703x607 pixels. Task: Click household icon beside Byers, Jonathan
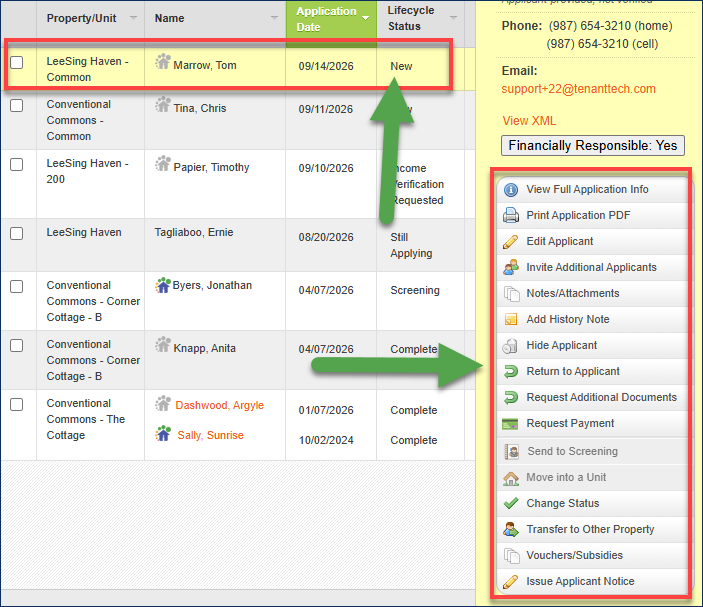point(163,285)
